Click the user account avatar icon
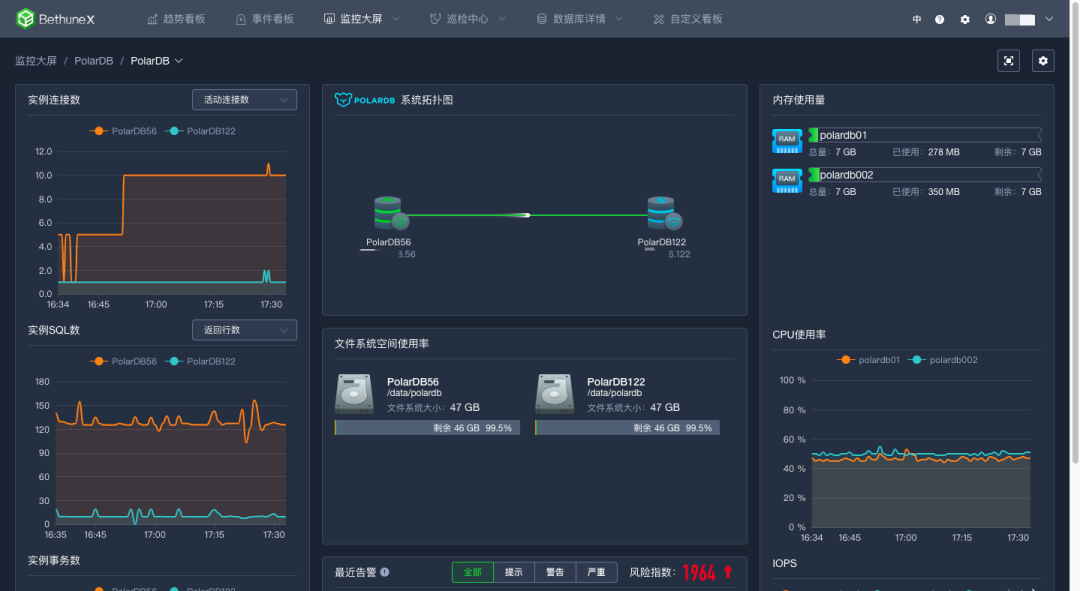This screenshot has height=591, width=1080. click(x=991, y=19)
